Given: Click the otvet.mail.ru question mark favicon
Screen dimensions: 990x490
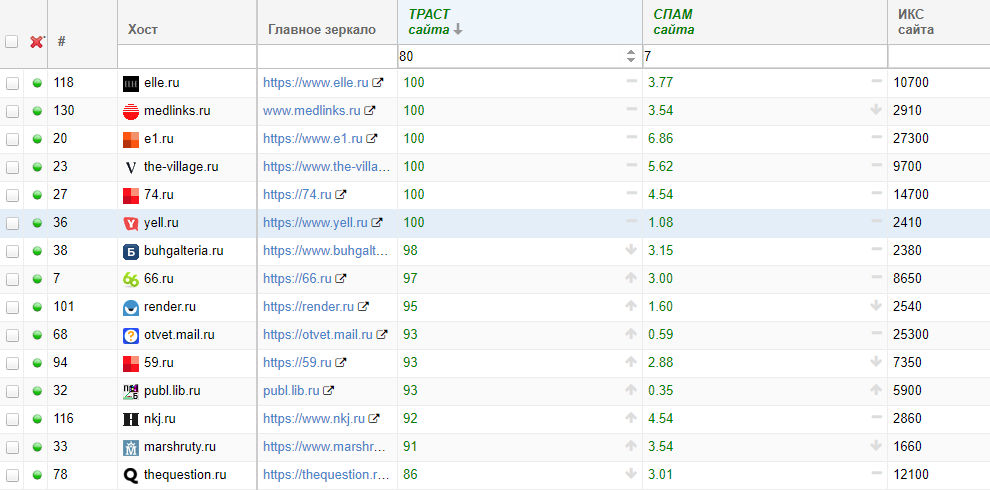Looking at the screenshot, I should click(131, 336).
